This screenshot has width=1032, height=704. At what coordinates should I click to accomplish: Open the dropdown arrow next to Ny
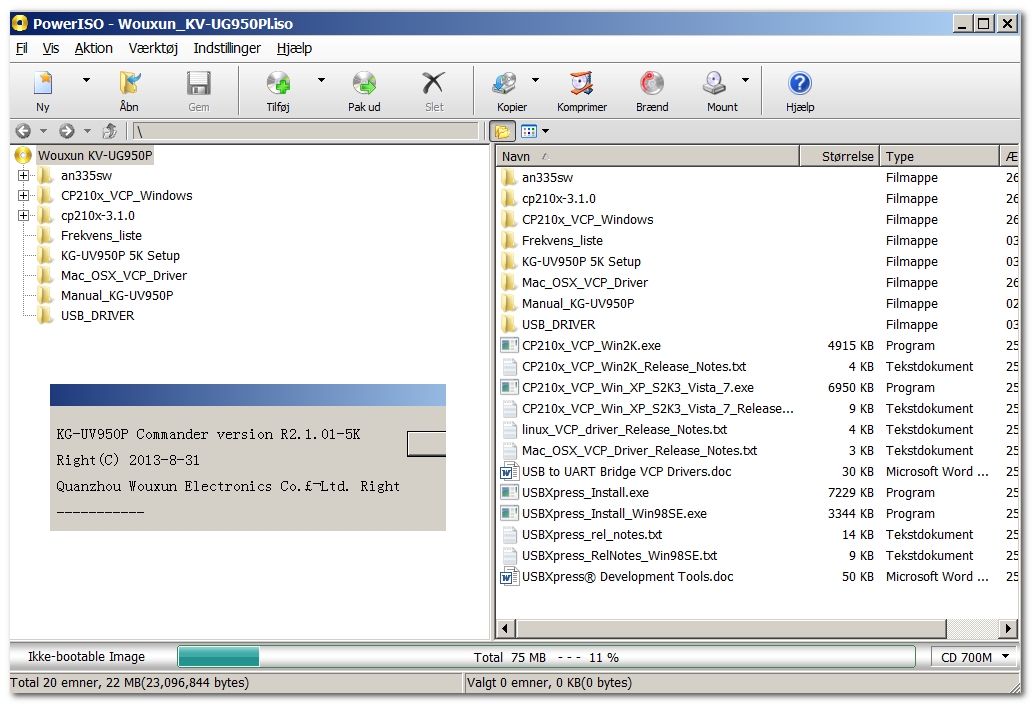tap(86, 80)
